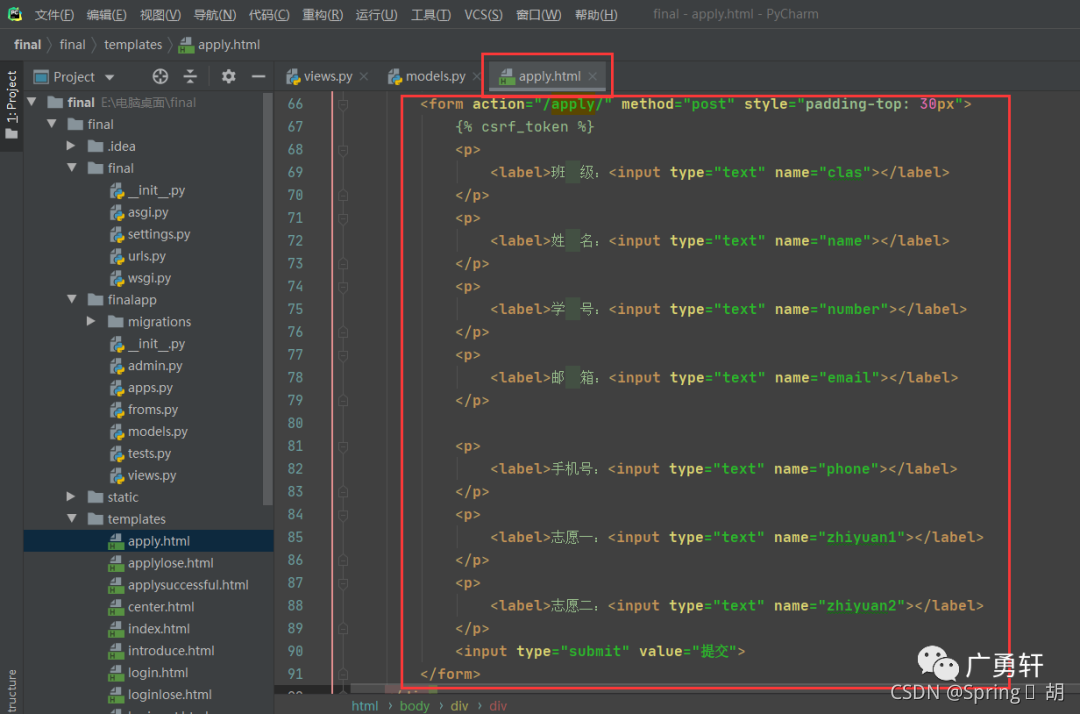Click the locate current file target icon

[160, 77]
